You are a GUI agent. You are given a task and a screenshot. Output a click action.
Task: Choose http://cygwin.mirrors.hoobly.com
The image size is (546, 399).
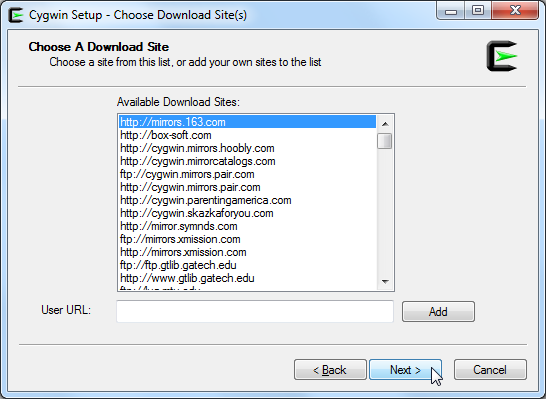248,148
